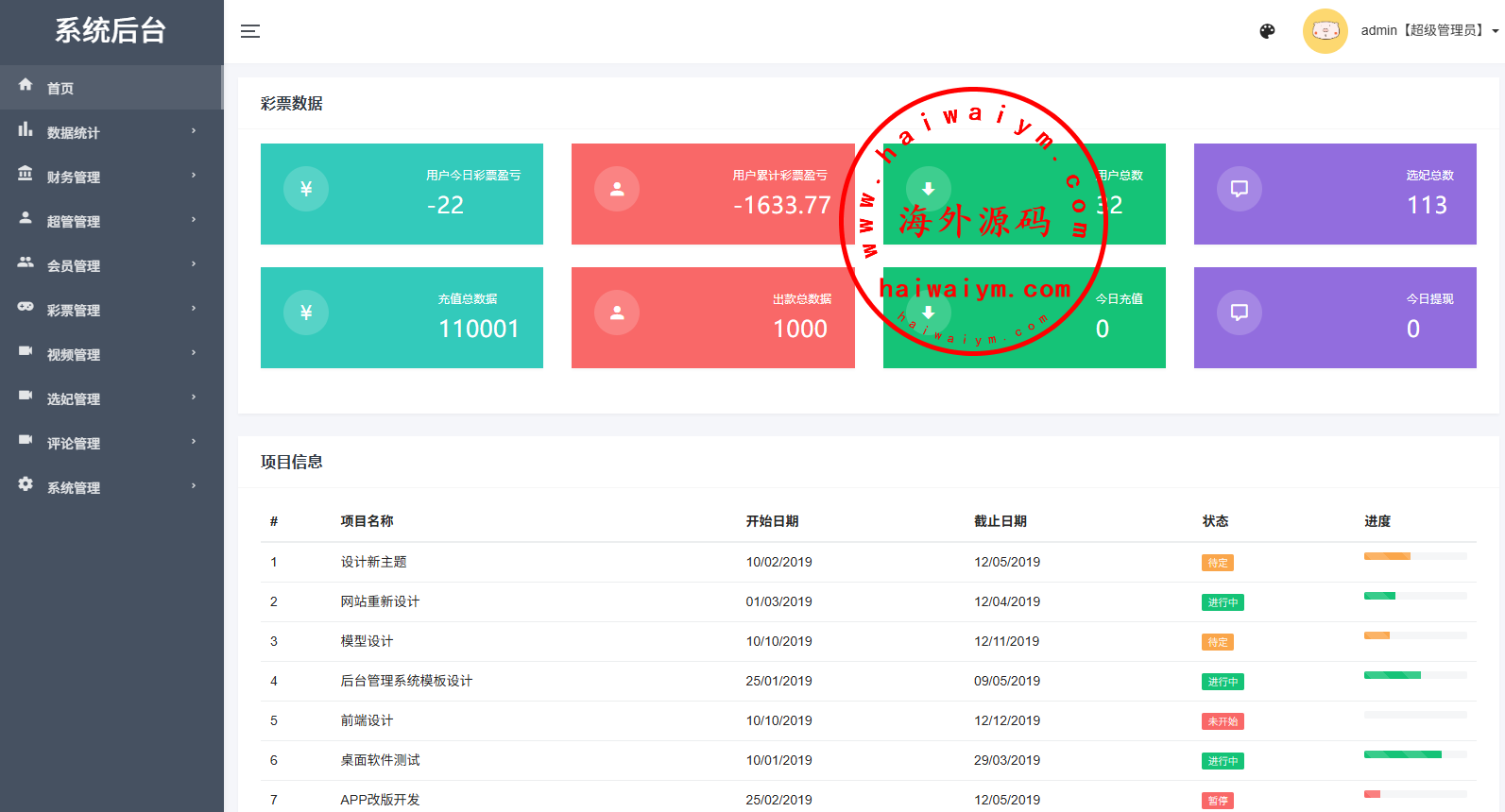Click the admin avatar image
The image size is (1505, 812).
(x=1325, y=31)
